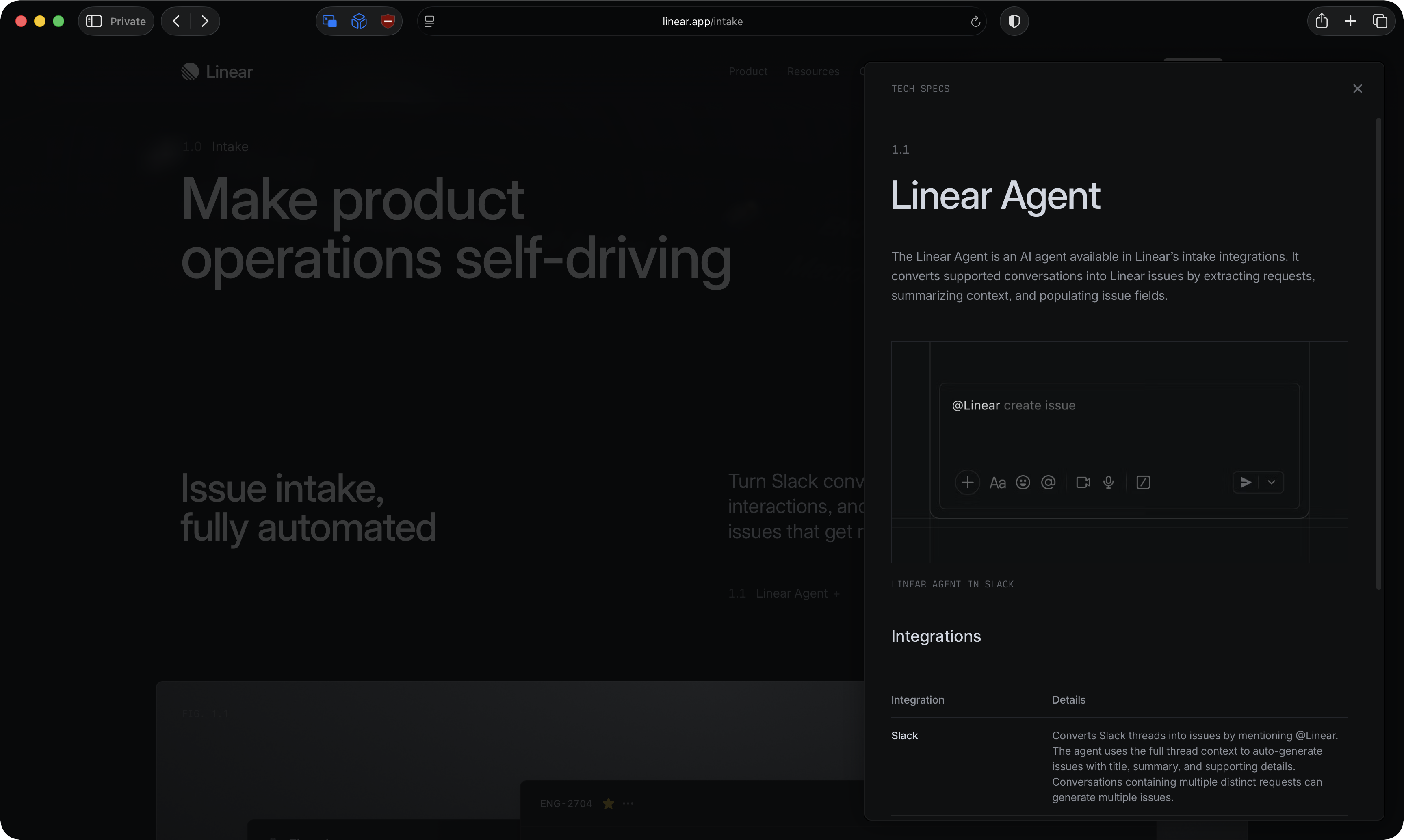Toggle picture-in-picture extension in toolbar

329,21
